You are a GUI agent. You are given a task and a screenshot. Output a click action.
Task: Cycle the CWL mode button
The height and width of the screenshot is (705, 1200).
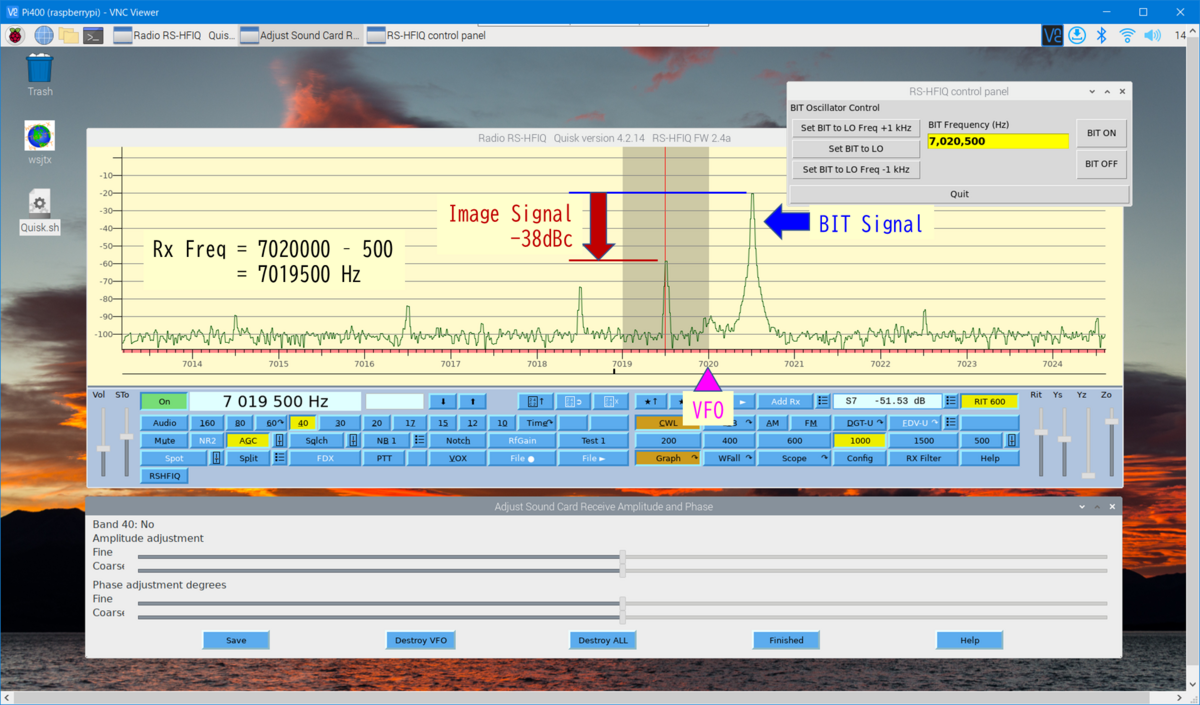point(668,423)
